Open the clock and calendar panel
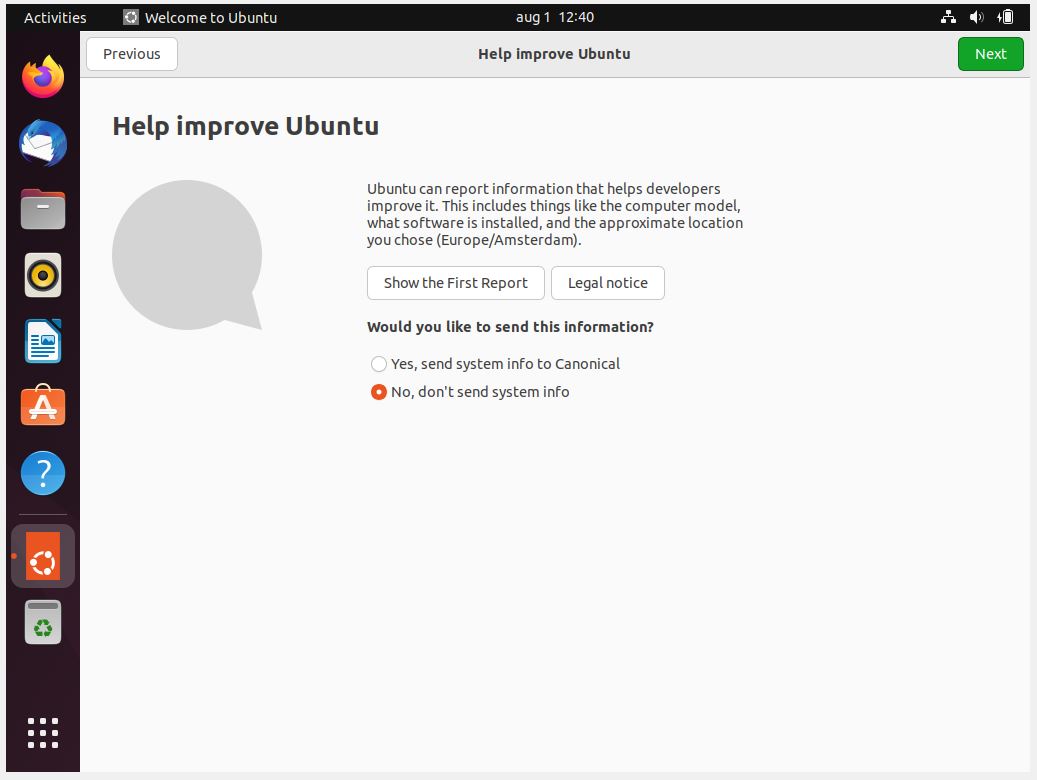The width and height of the screenshot is (1037, 780). (554, 17)
